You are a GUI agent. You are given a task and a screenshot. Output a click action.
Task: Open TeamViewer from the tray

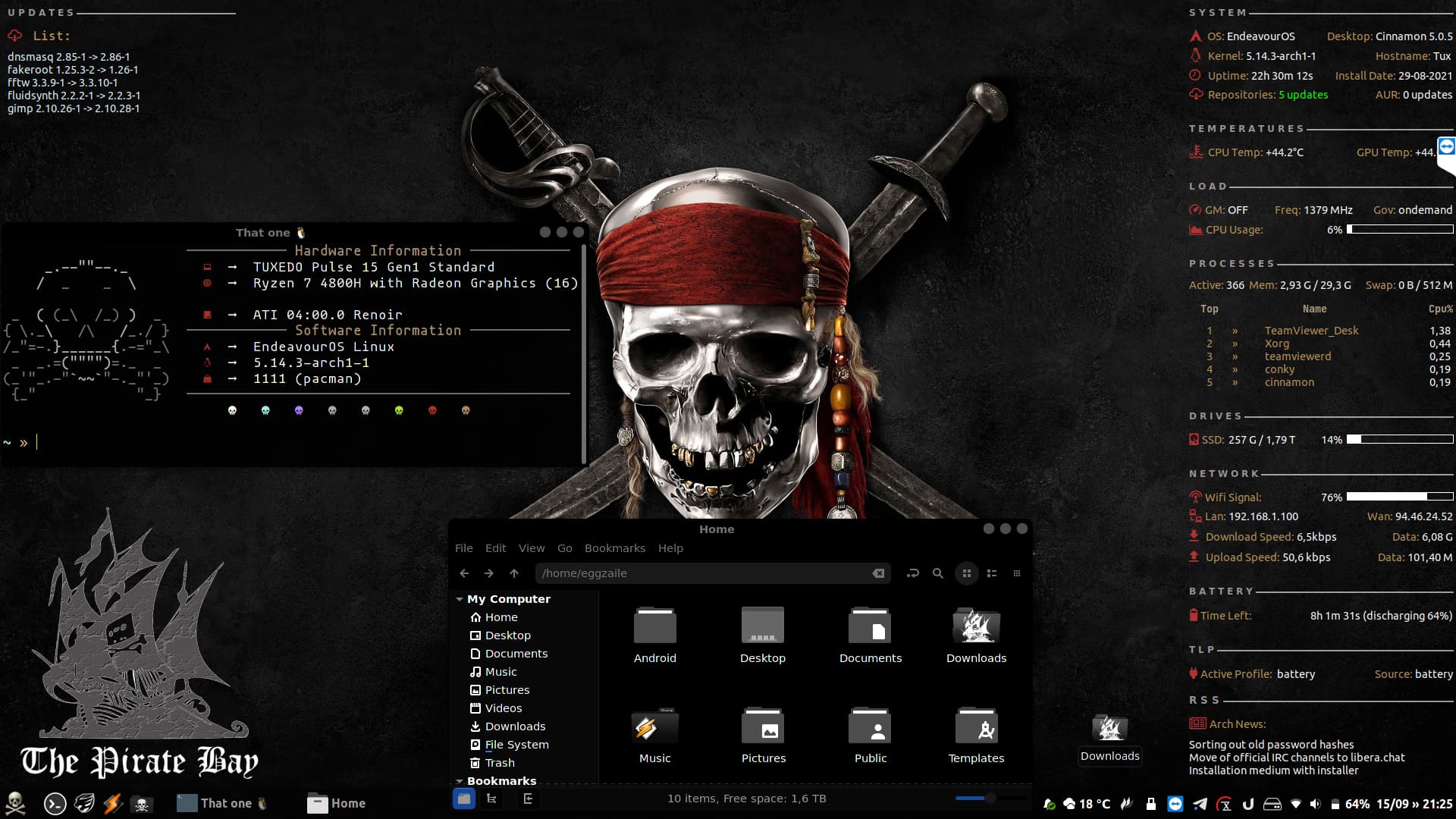(x=1175, y=804)
